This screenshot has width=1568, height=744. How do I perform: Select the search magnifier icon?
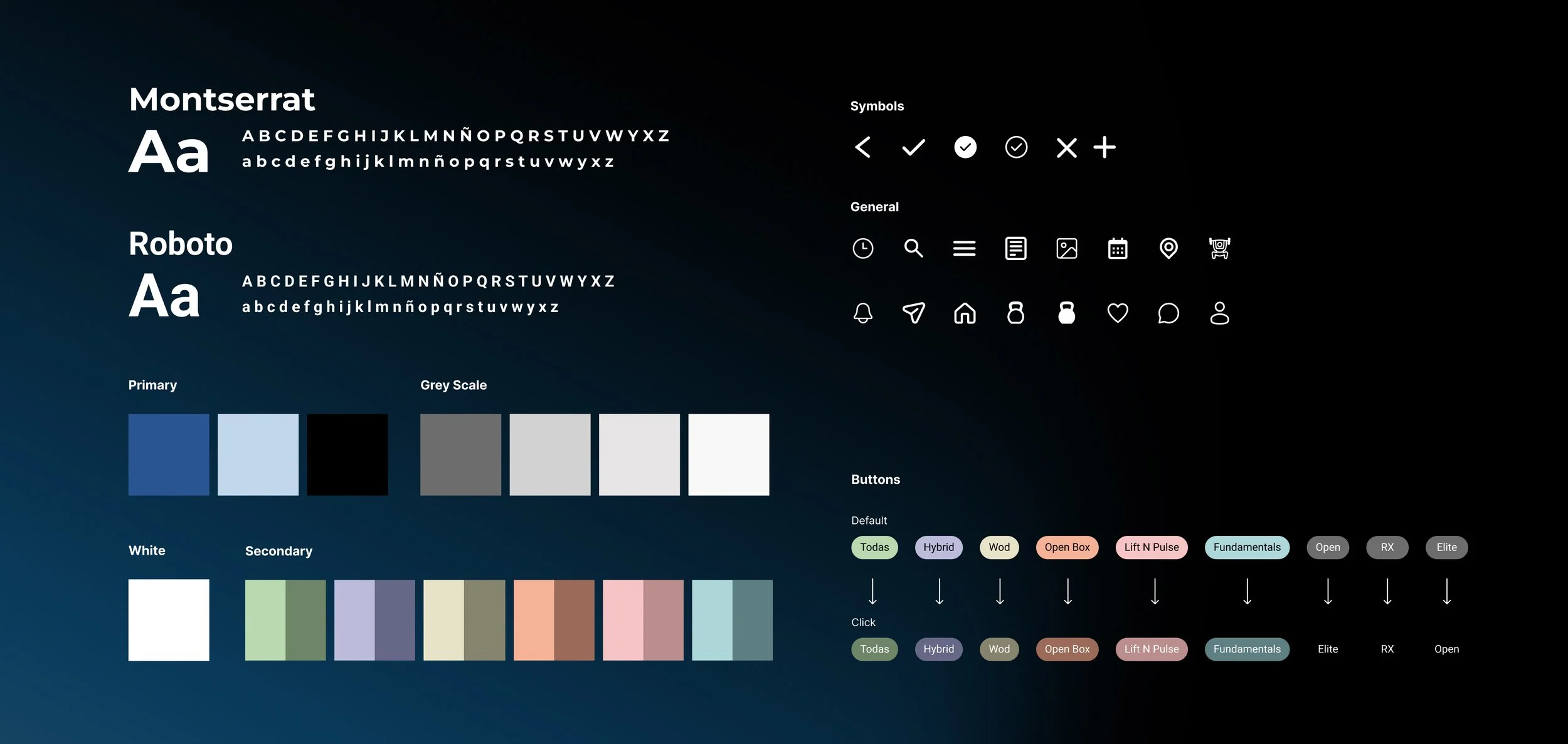click(913, 248)
